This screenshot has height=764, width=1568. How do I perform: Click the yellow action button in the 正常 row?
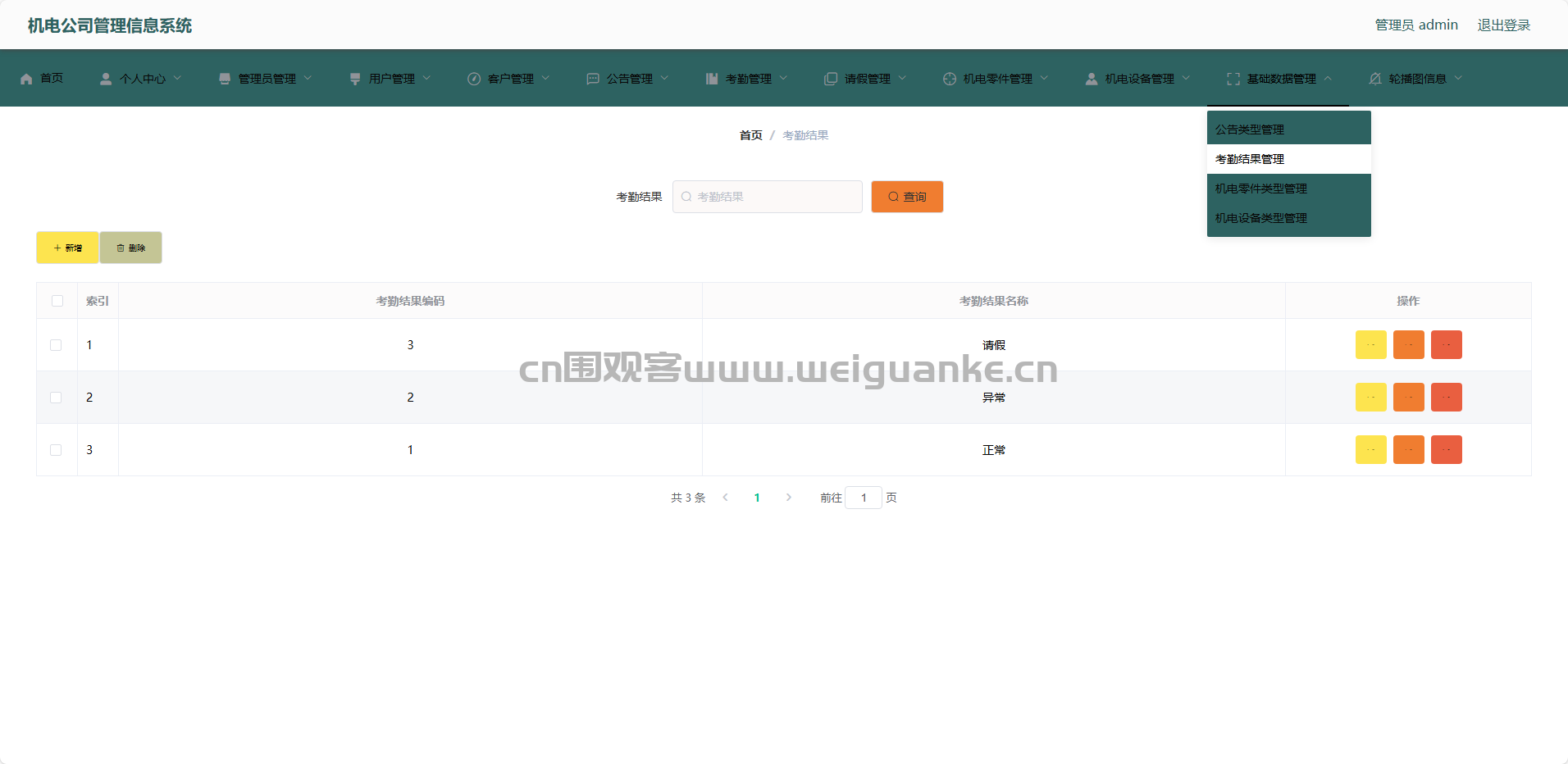point(1371,450)
